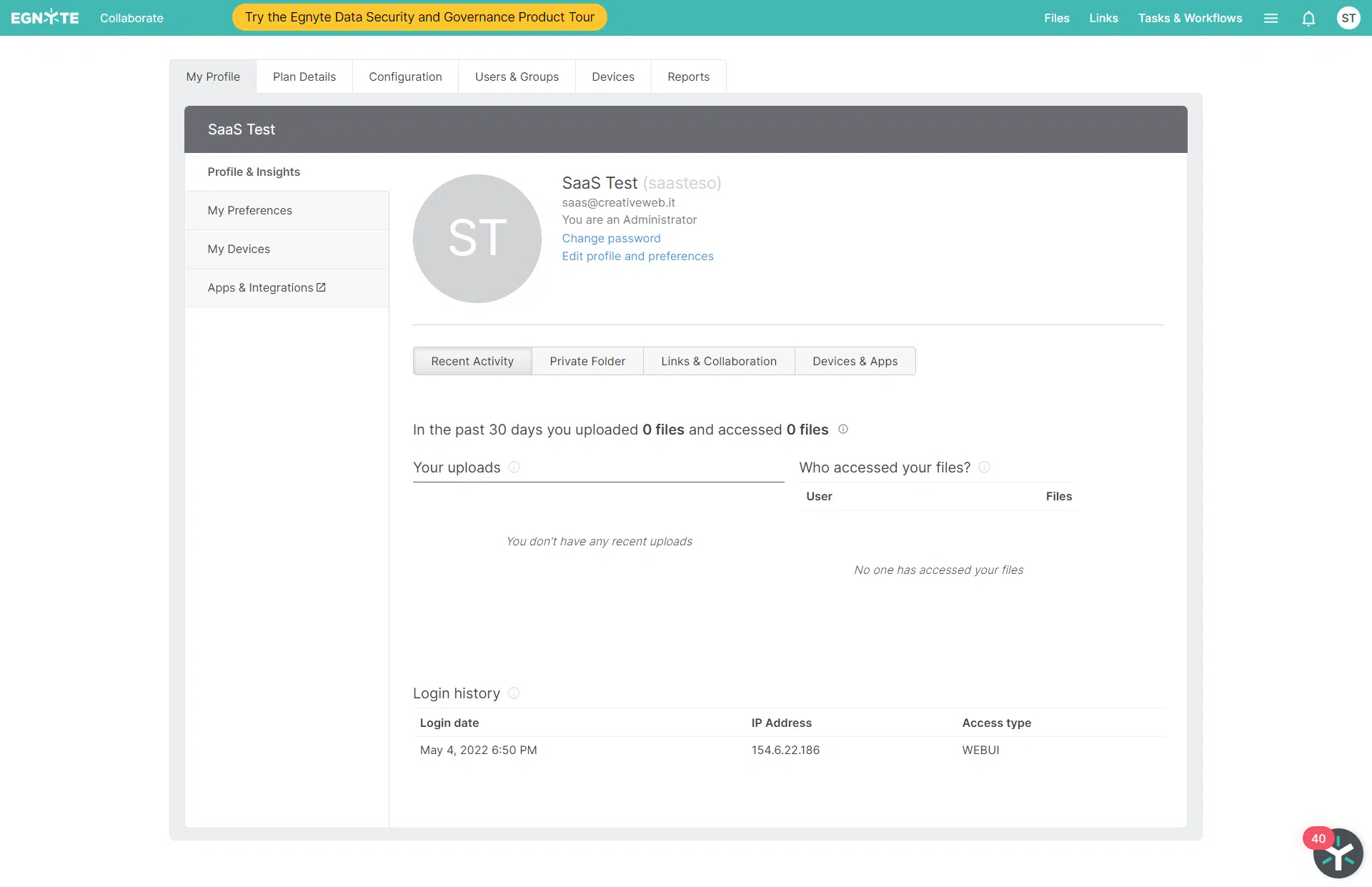Click Edit profile and preferences link
The width and height of the screenshot is (1372, 887).
[x=637, y=256]
